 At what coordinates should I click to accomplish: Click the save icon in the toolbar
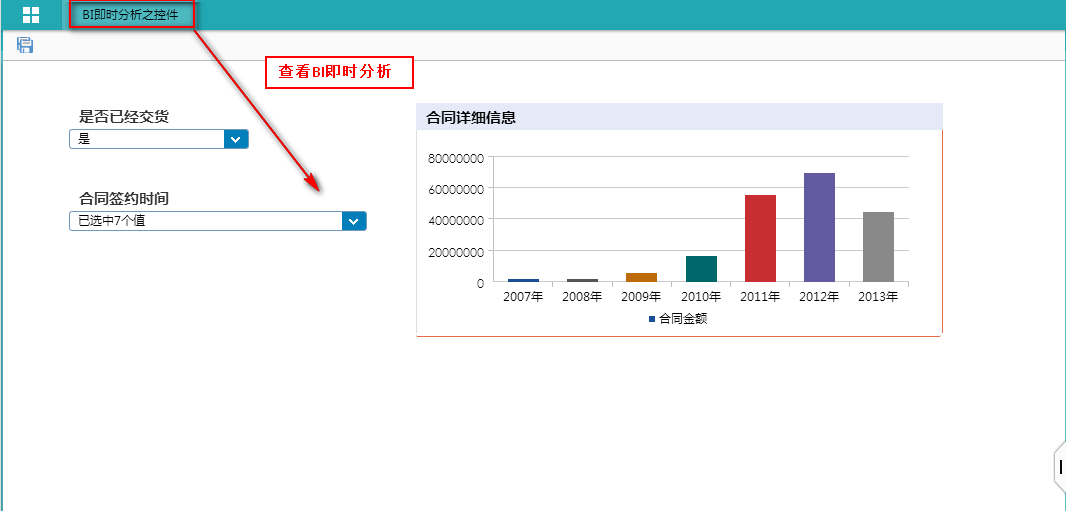[x=25, y=45]
